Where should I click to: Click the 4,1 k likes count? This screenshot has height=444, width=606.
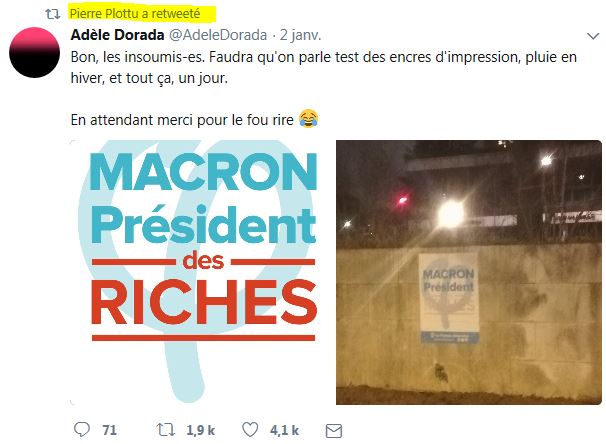284,430
